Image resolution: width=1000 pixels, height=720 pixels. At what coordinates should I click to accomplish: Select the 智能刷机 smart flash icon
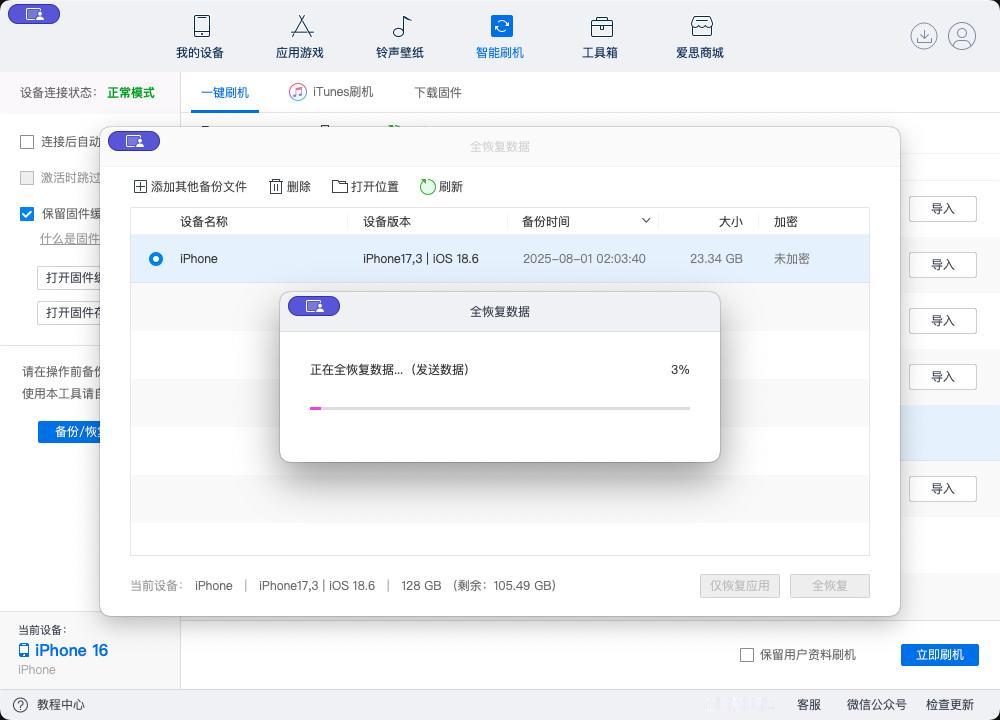tap(501, 26)
